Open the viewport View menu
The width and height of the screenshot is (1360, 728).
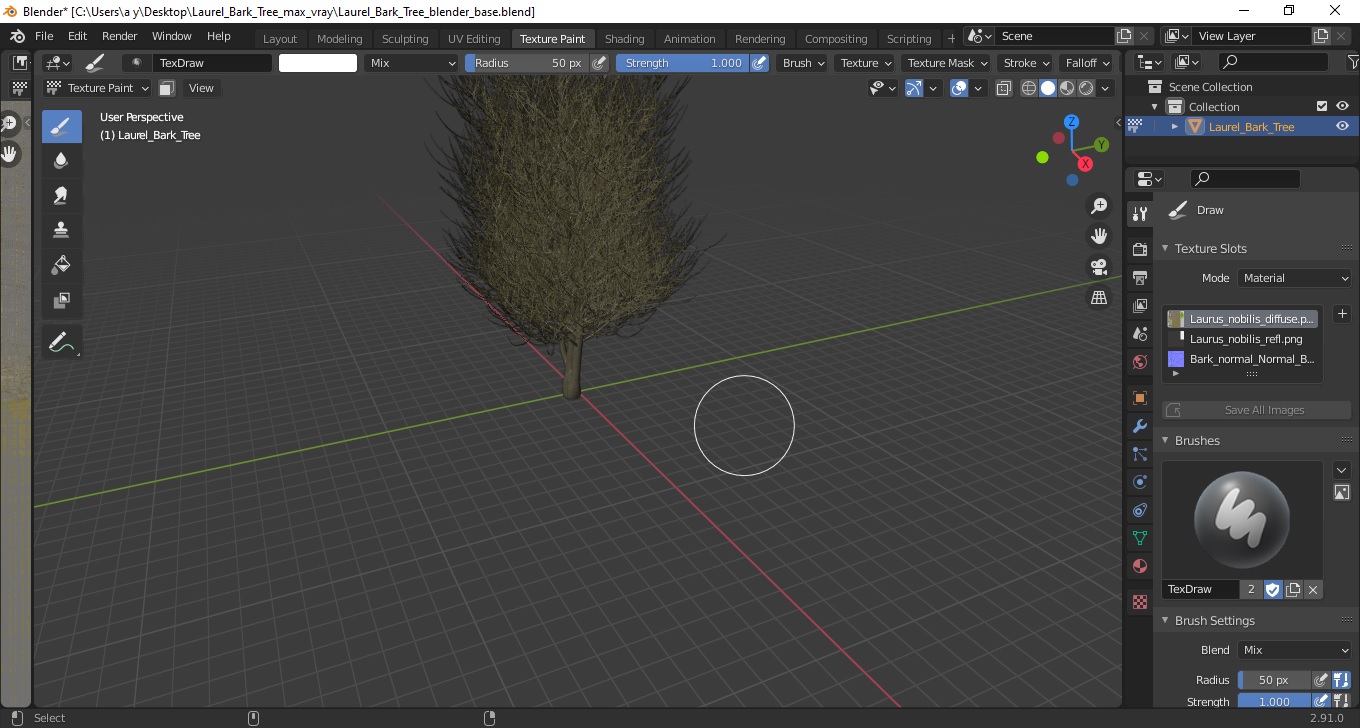pyautogui.click(x=201, y=88)
